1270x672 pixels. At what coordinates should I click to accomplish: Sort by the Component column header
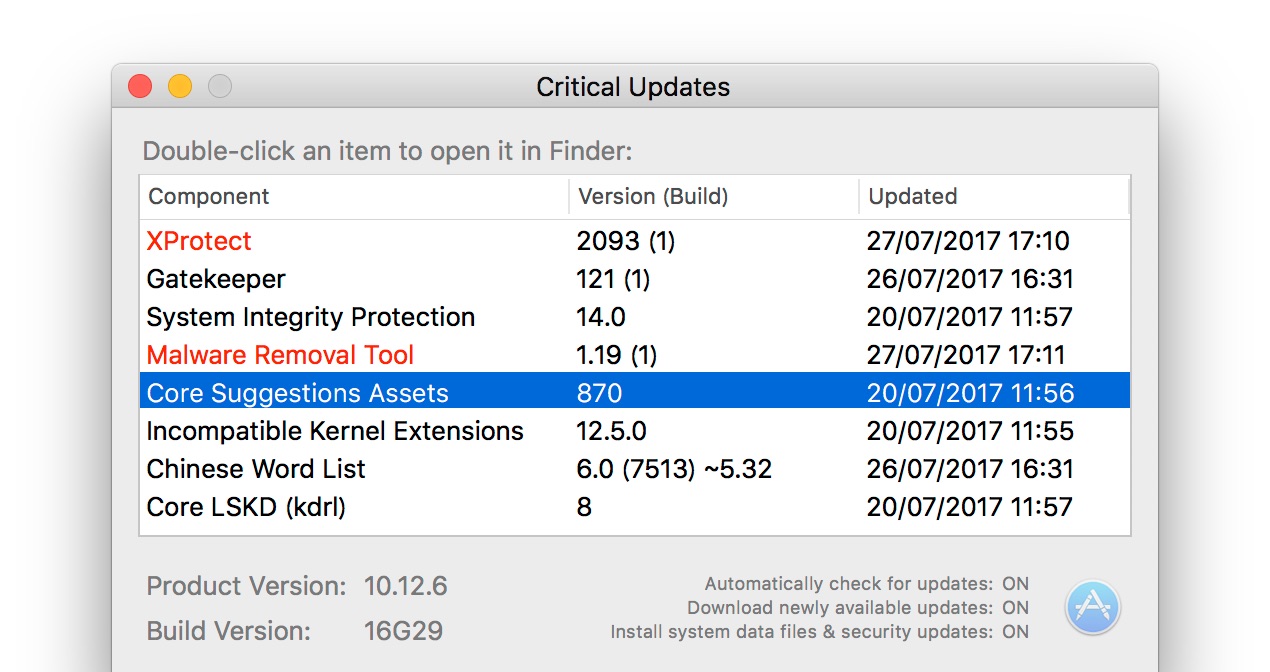[208, 196]
